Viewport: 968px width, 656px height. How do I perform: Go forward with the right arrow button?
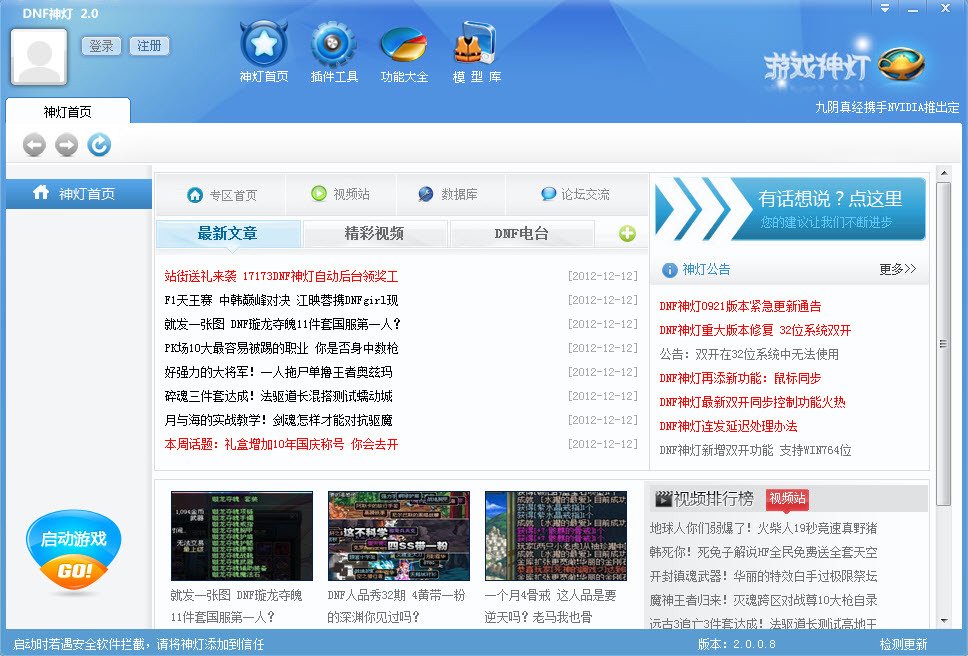click(67, 145)
